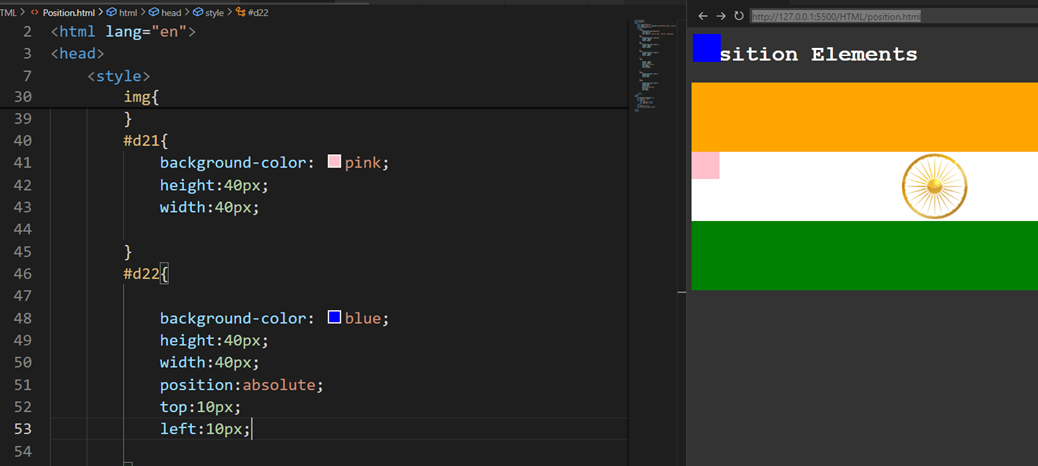Place cursor on the #d22{ selector line
Viewport: 1038px width, 466px height.
[x=146, y=274]
